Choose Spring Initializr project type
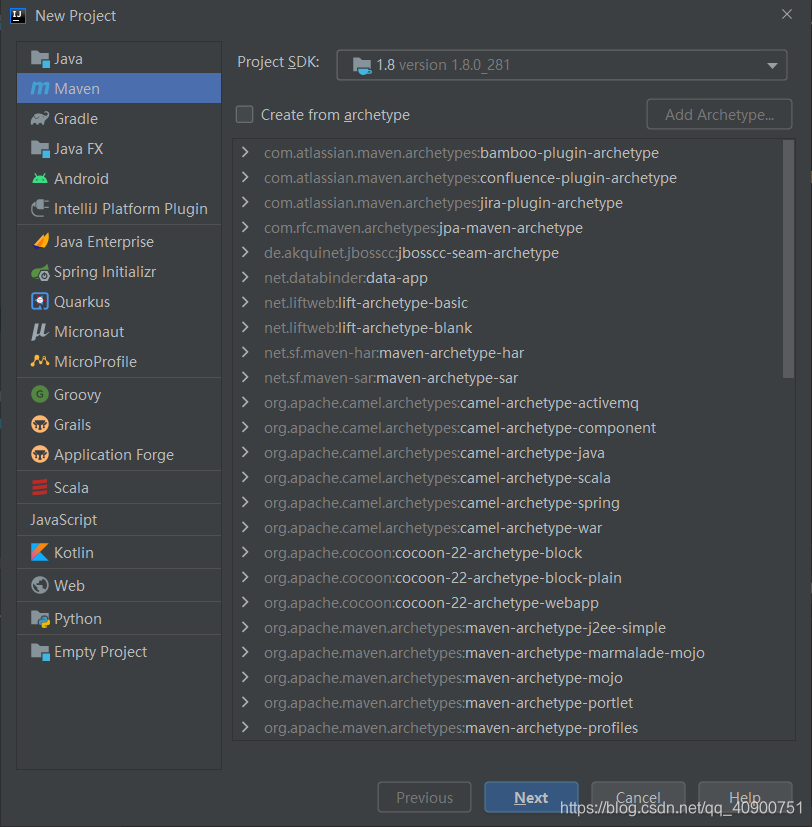The height and width of the screenshot is (827, 812). click(119, 272)
